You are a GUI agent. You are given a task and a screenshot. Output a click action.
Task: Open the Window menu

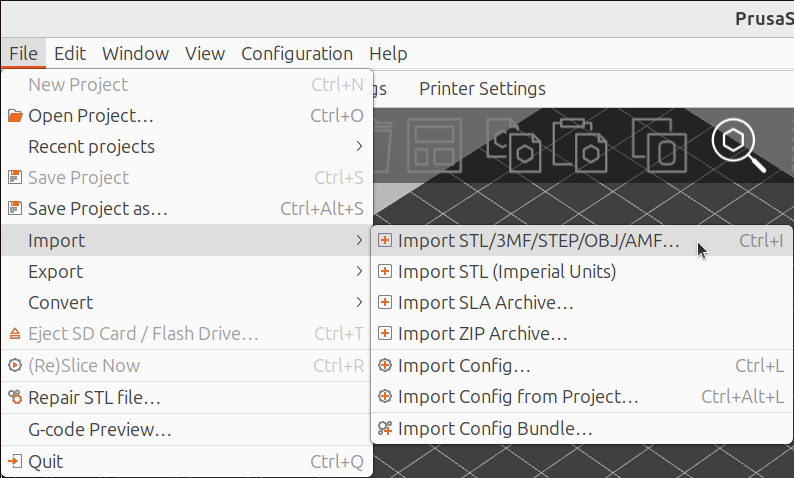136,53
